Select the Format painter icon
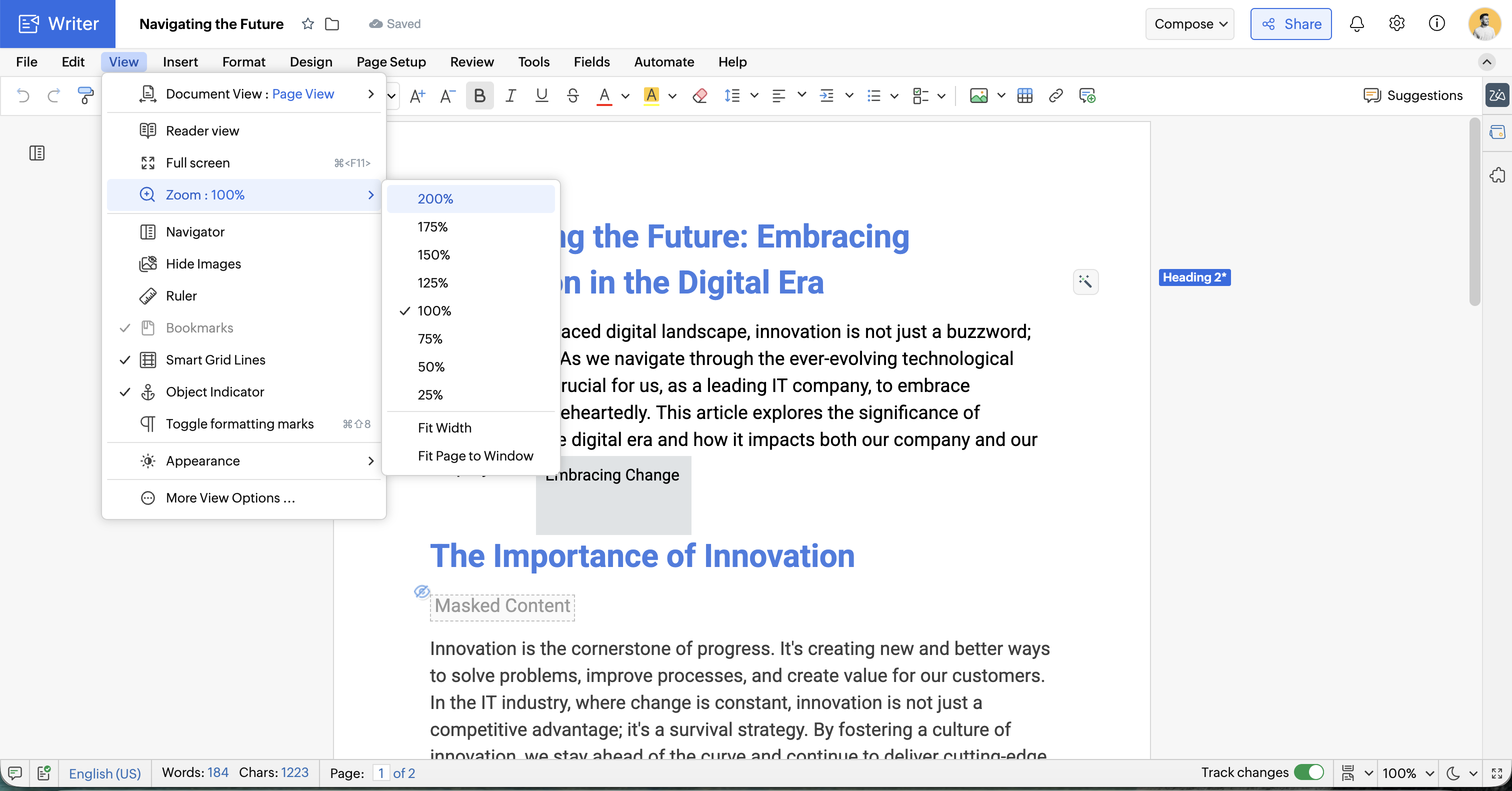This screenshot has height=791, width=1512. [85, 95]
